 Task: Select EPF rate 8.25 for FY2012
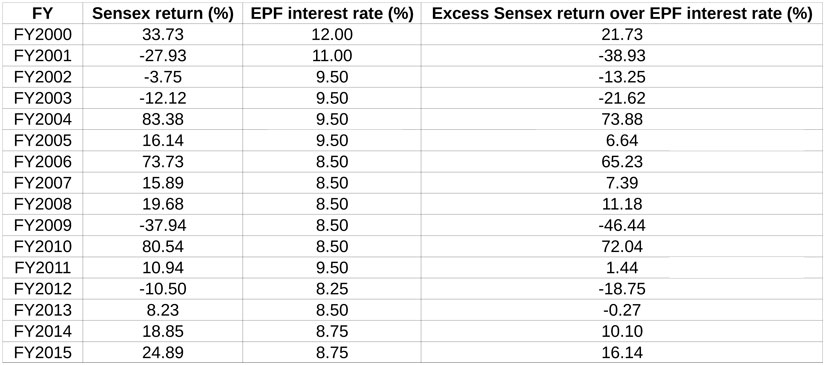point(331,289)
